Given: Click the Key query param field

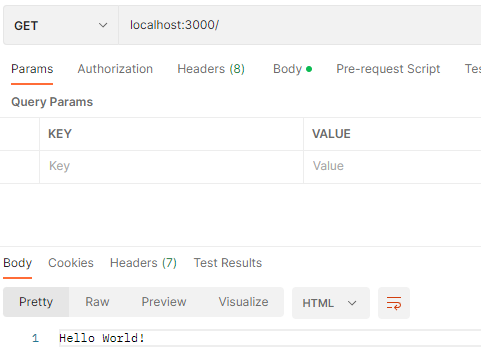Looking at the screenshot, I should (x=171, y=166).
